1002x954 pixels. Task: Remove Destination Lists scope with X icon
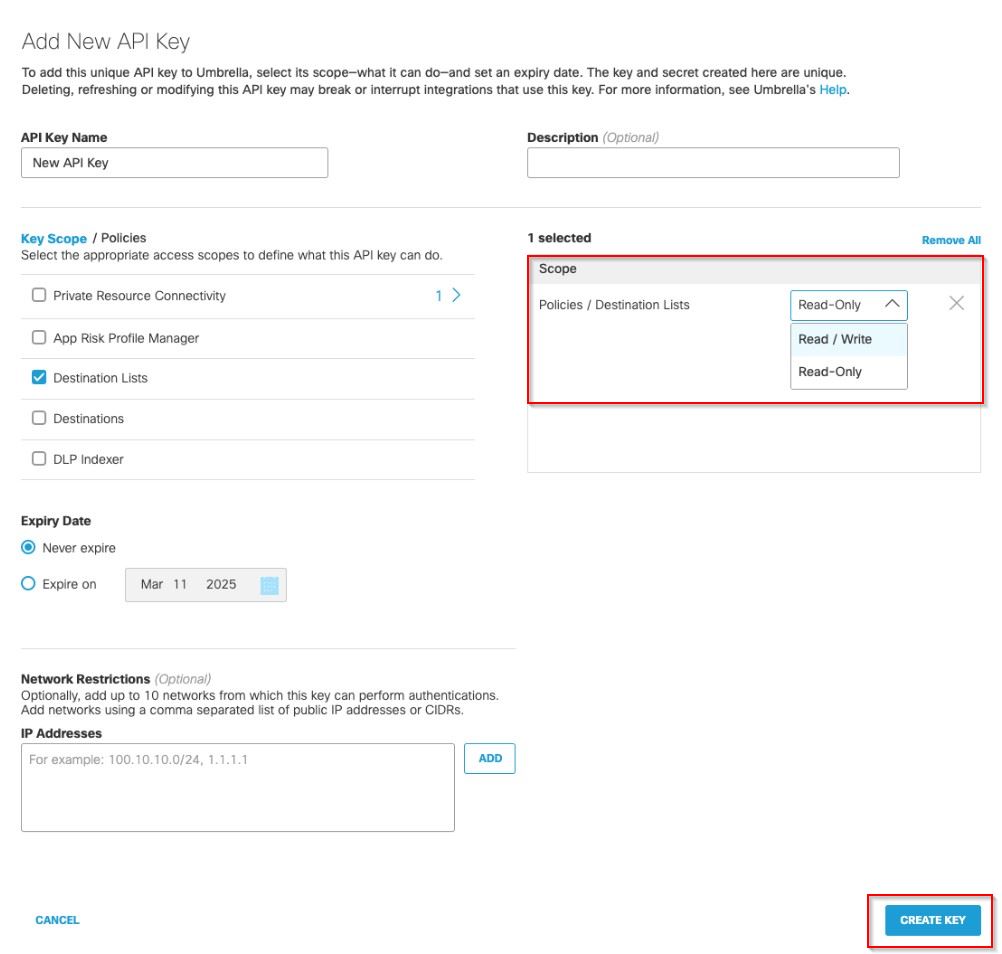click(x=956, y=304)
